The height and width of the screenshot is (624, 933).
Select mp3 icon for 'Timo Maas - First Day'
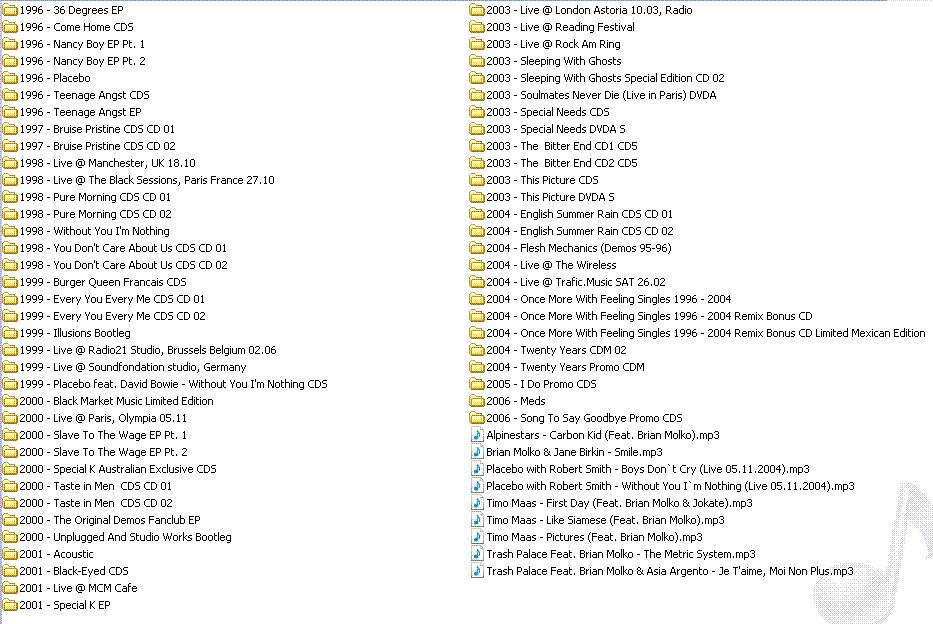477,503
